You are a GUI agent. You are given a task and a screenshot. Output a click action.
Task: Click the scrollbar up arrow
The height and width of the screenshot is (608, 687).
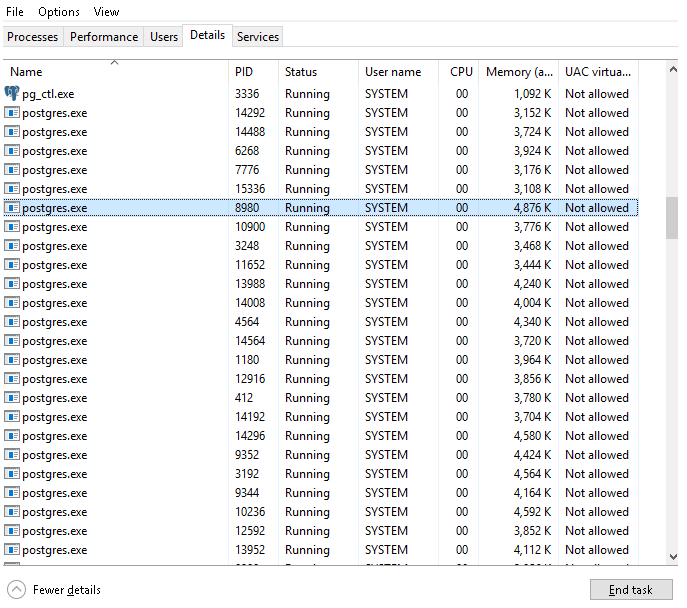(x=673, y=69)
